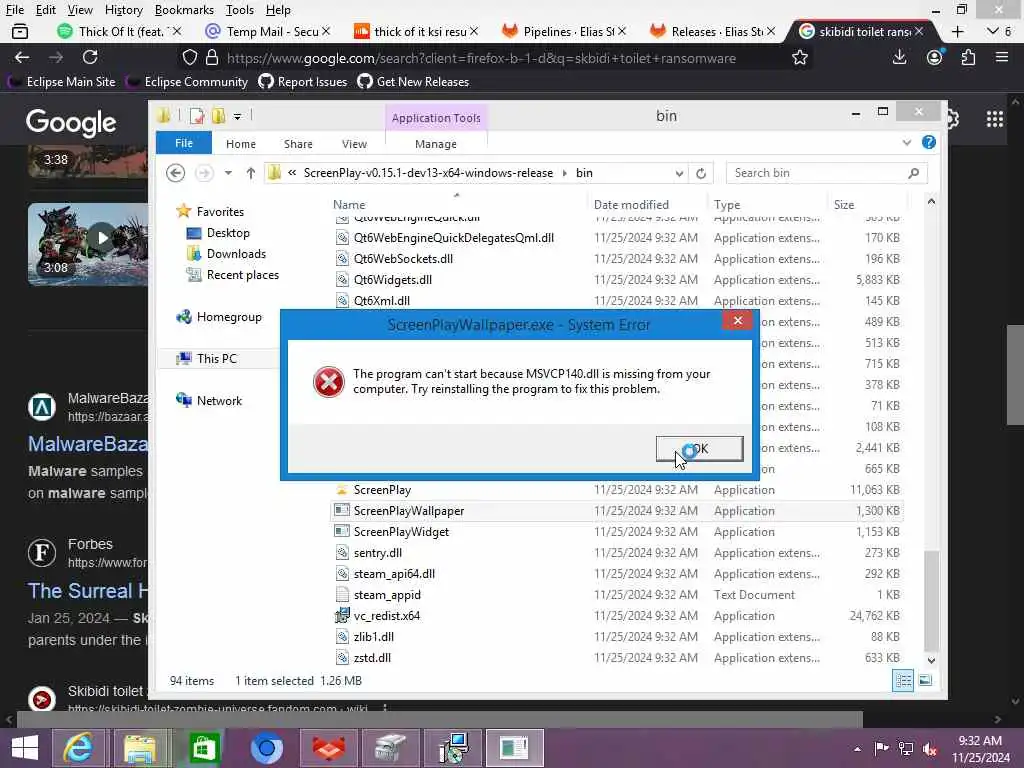Viewport: 1024px width, 768px height.
Task: Bookmark this page with star icon
Action: [799, 57]
